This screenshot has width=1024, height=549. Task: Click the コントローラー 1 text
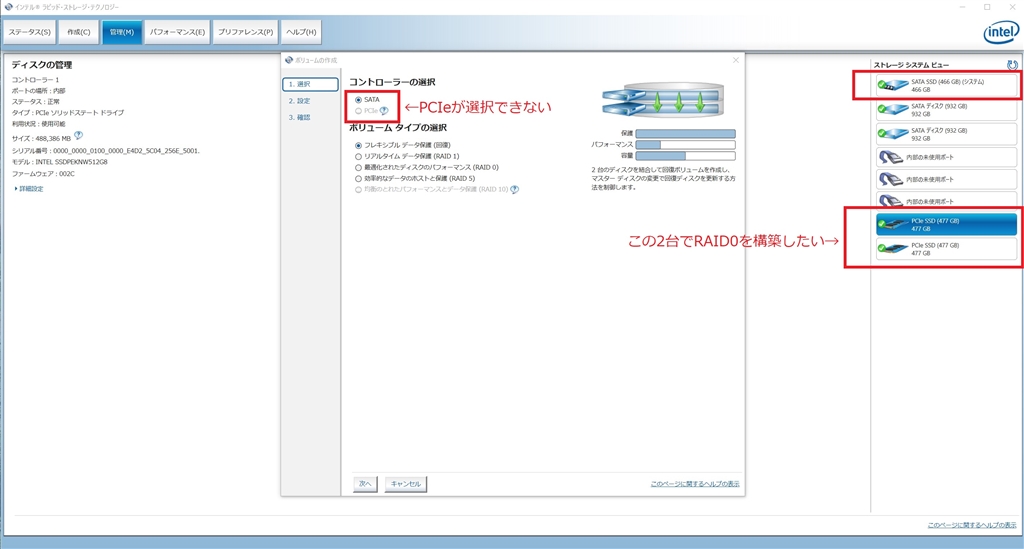tap(35, 80)
